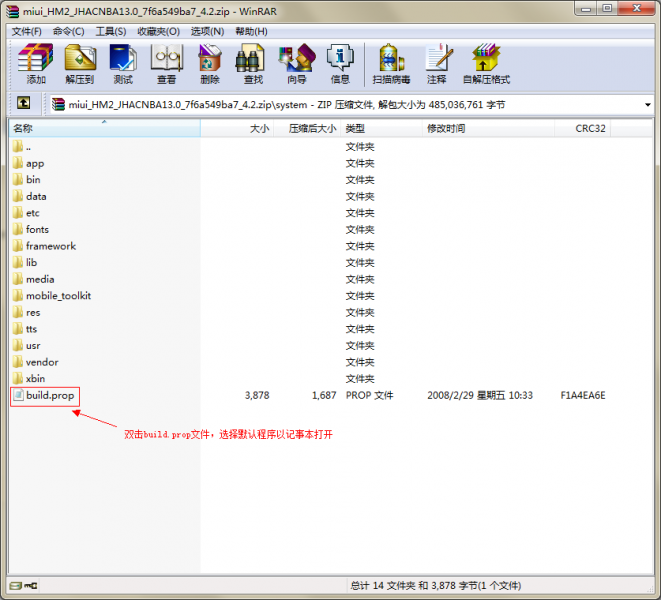Click the SFX (自解压格式) toolbar icon
This screenshot has width=661, height=600.
[x=486, y=63]
